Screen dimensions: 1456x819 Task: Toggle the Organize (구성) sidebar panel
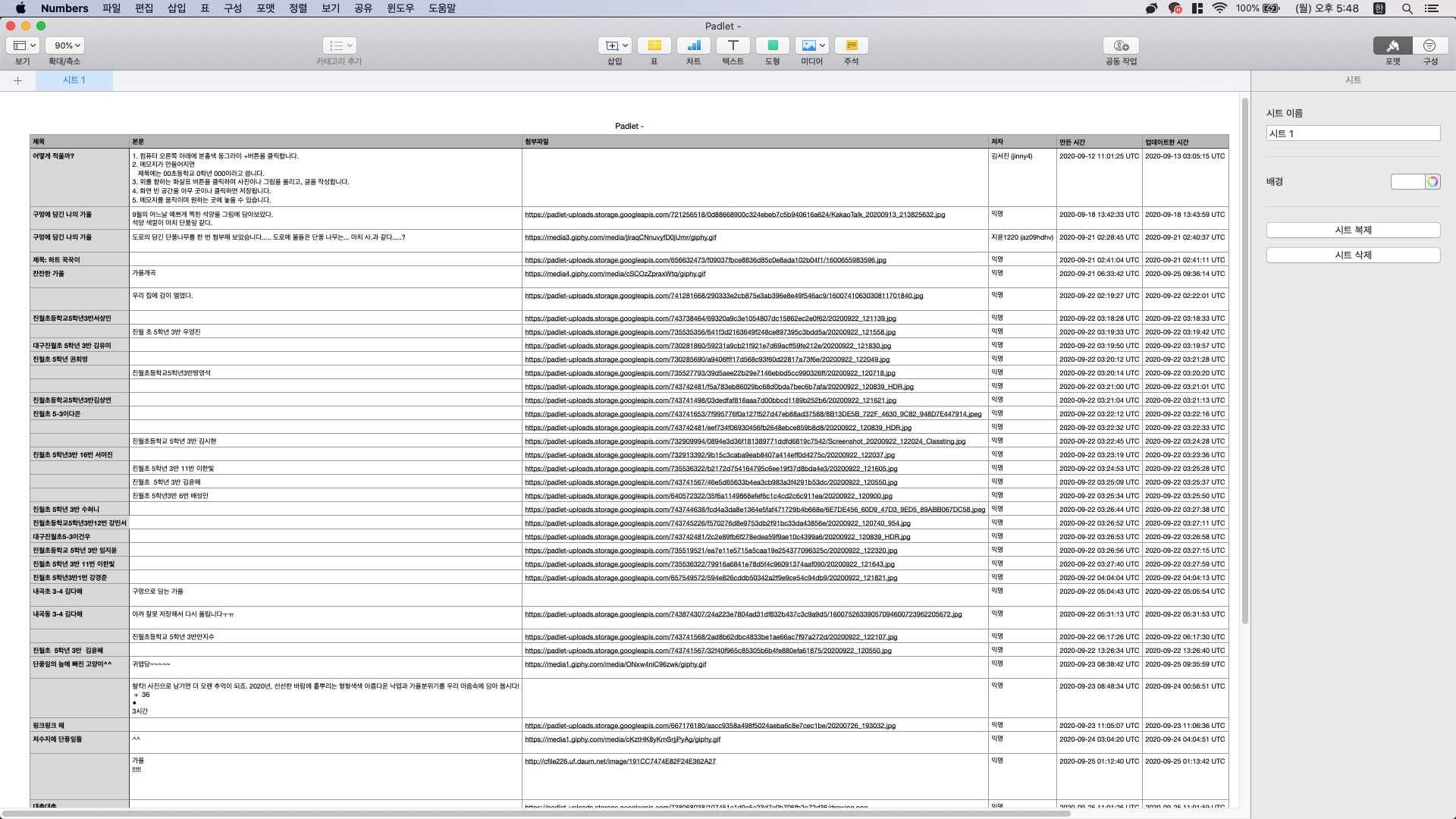pos(1429,46)
